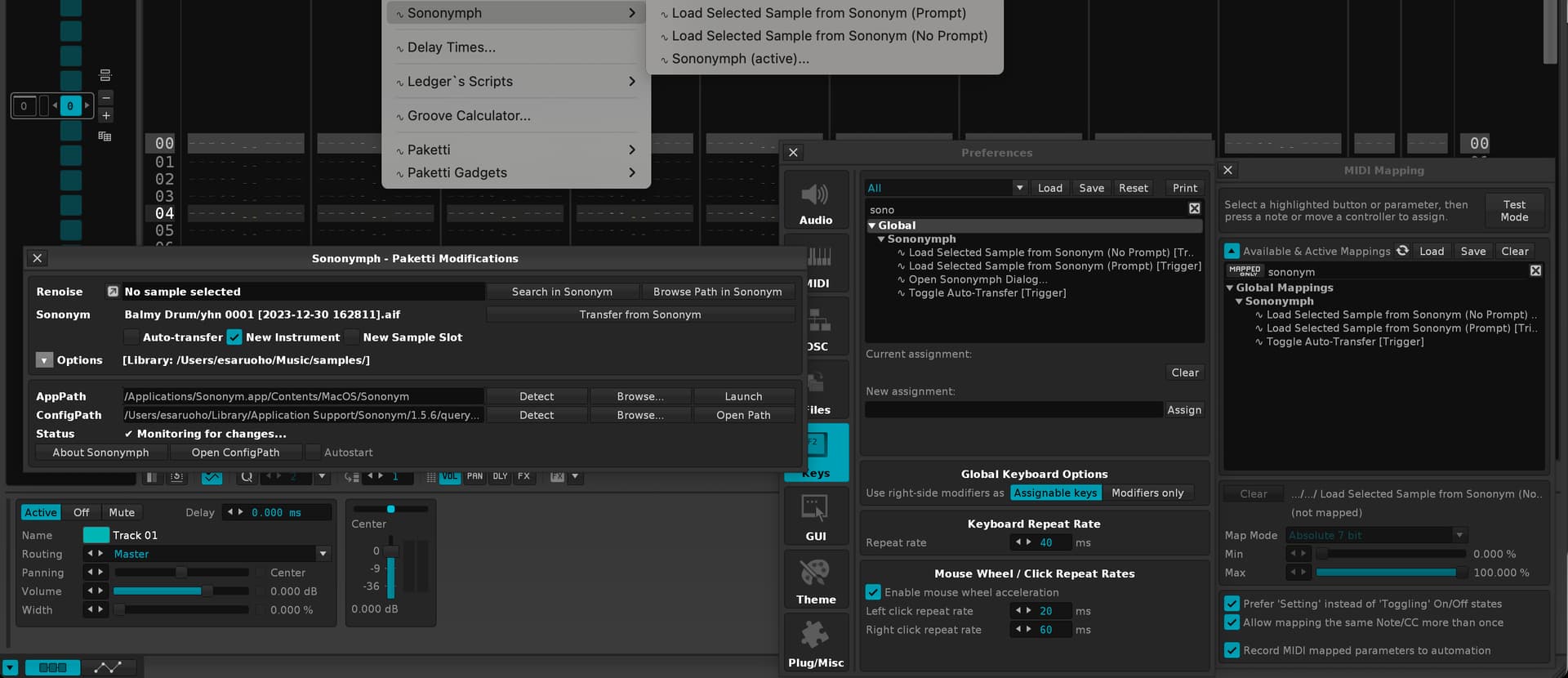Adjust the track Volume slider
1568x678 pixels.
(x=180, y=591)
